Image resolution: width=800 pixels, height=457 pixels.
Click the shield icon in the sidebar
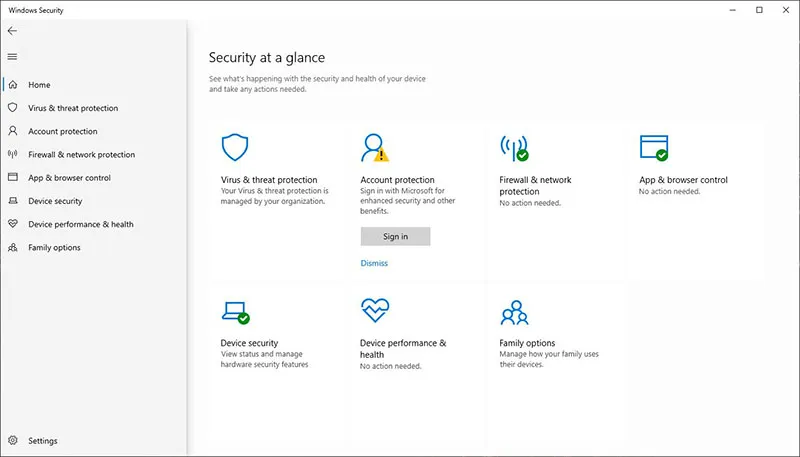point(13,108)
